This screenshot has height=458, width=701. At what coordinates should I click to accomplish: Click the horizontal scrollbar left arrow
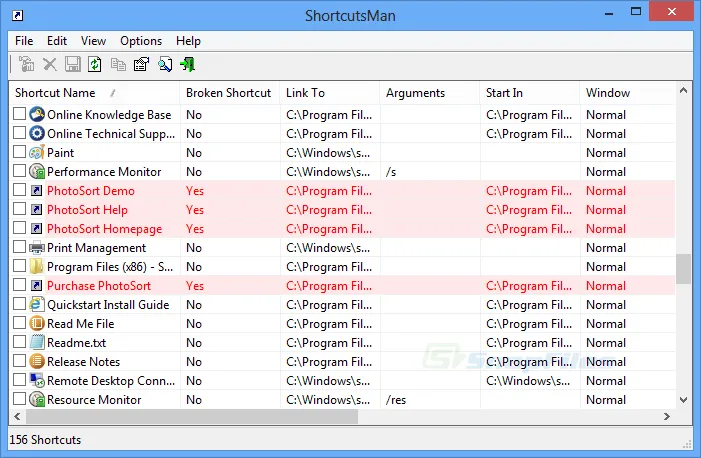click(17, 416)
